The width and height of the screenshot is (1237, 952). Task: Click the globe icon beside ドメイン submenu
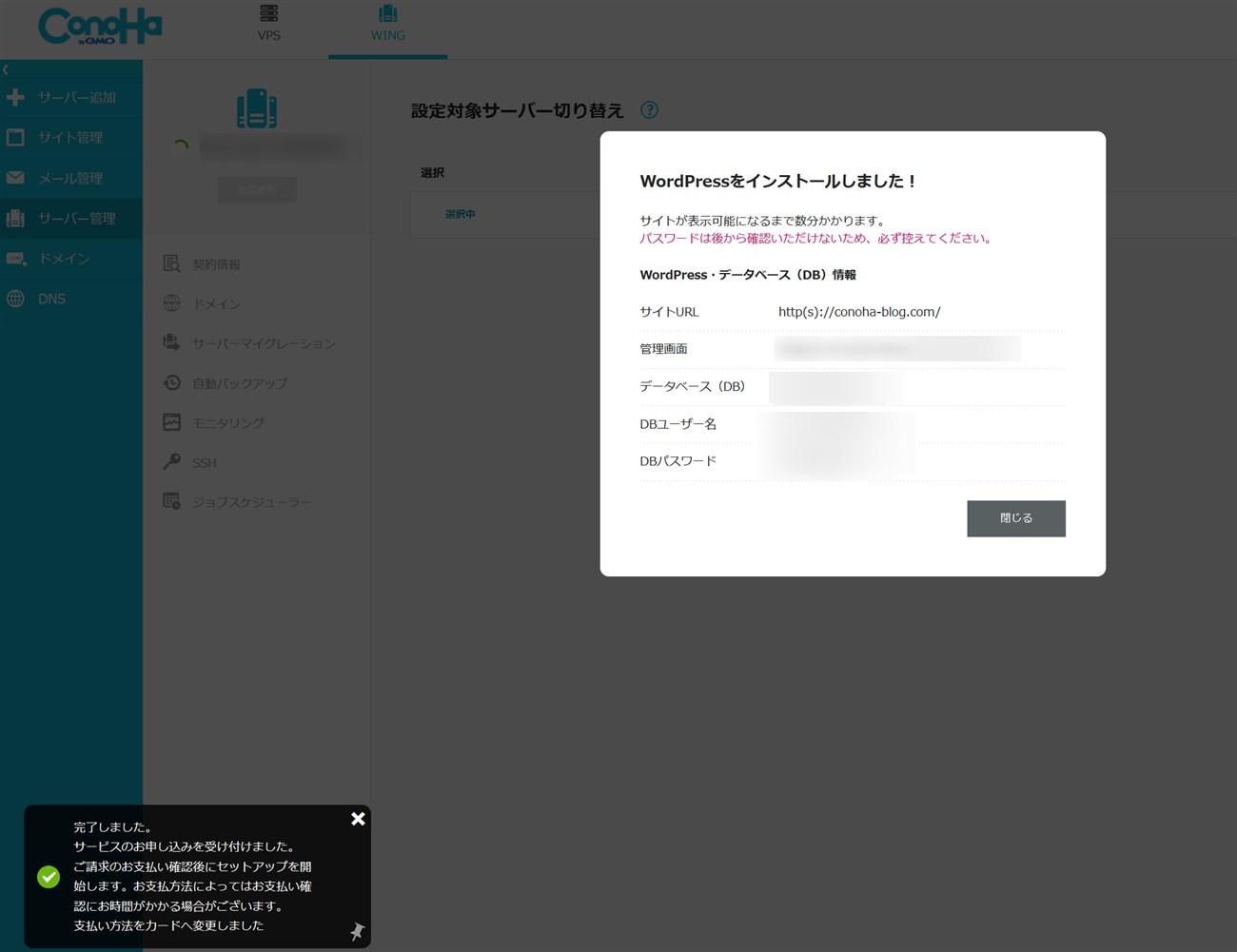click(171, 303)
